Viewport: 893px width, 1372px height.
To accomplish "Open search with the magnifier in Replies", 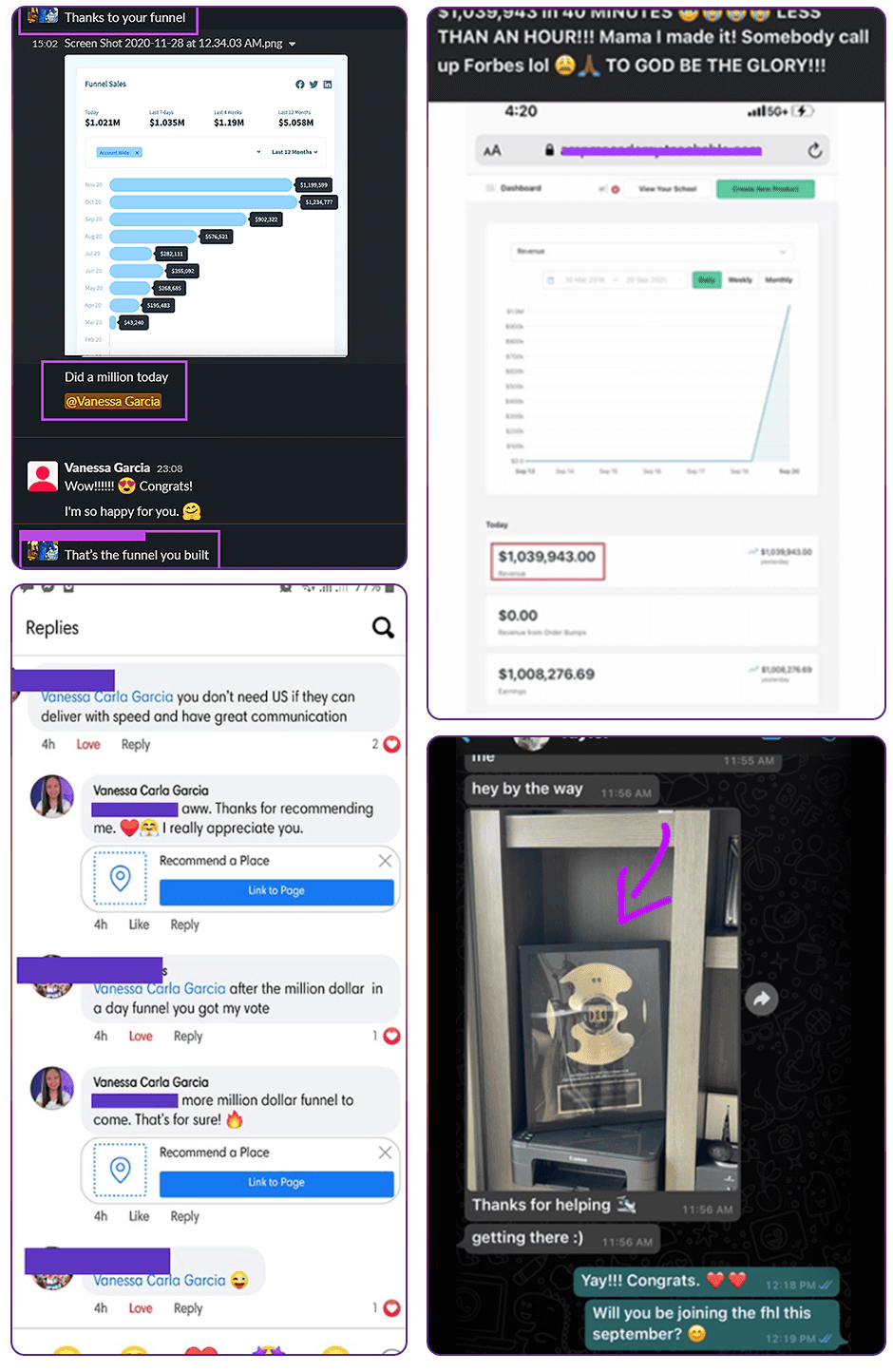I will [x=383, y=627].
